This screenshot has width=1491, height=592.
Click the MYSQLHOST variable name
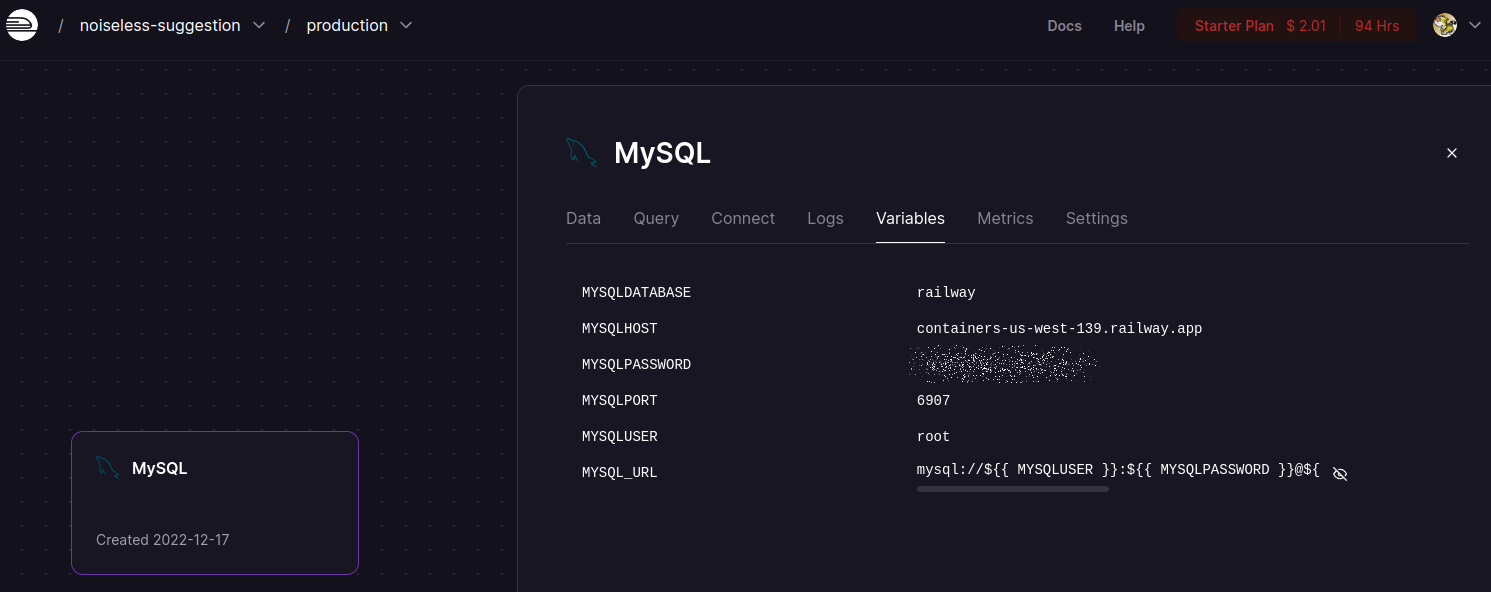(x=619, y=329)
